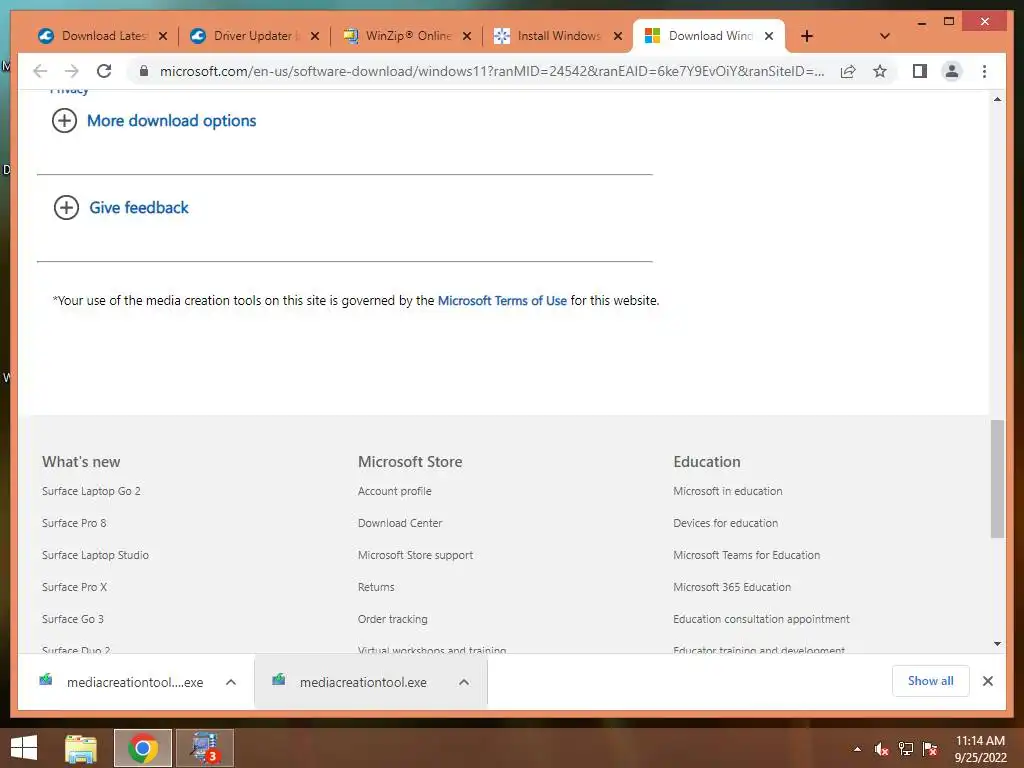The image size is (1024, 768).
Task: Open the Account profile link
Action: [x=394, y=491]
